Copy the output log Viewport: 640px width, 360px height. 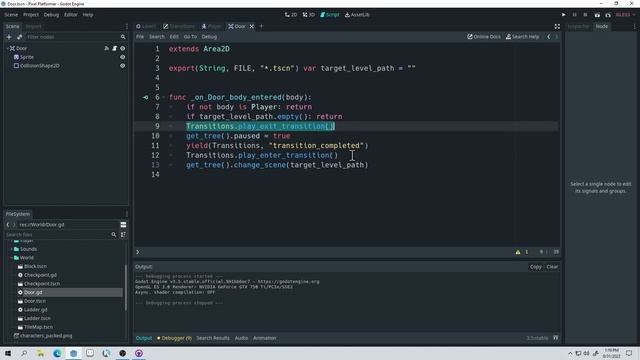[x=536, y=267]
